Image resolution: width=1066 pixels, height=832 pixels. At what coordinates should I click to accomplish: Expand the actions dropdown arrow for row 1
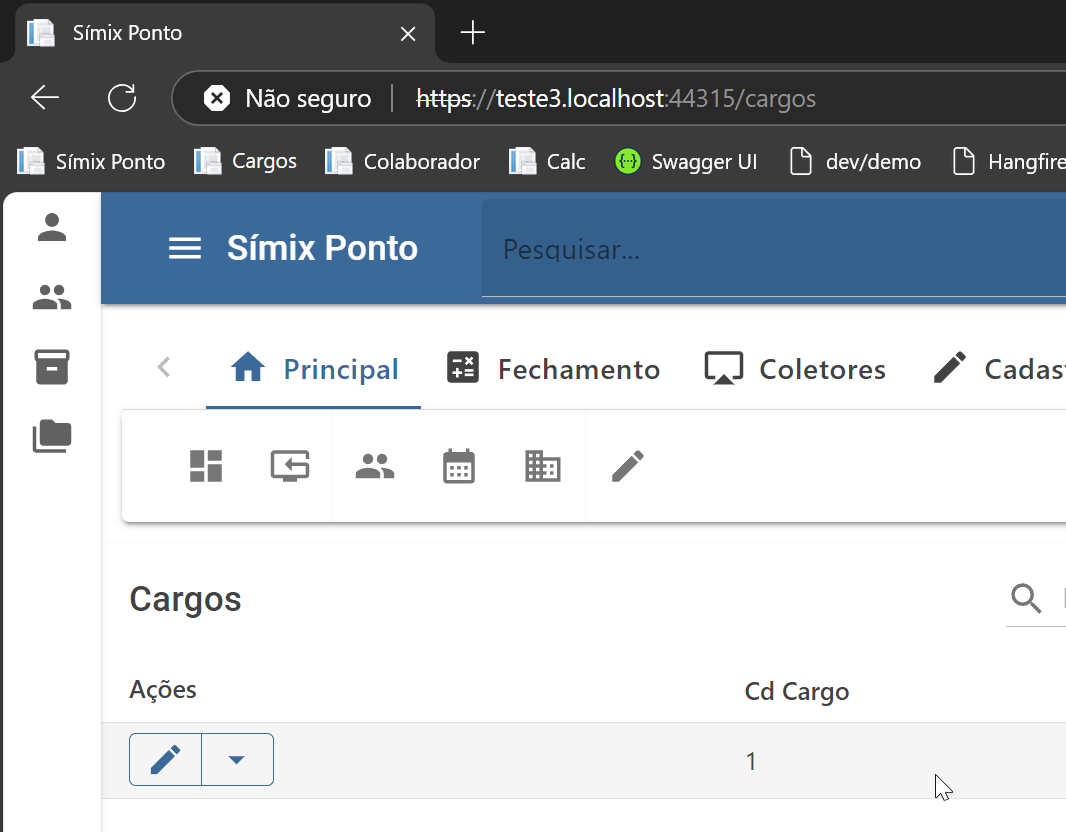(x=237, y=759)
